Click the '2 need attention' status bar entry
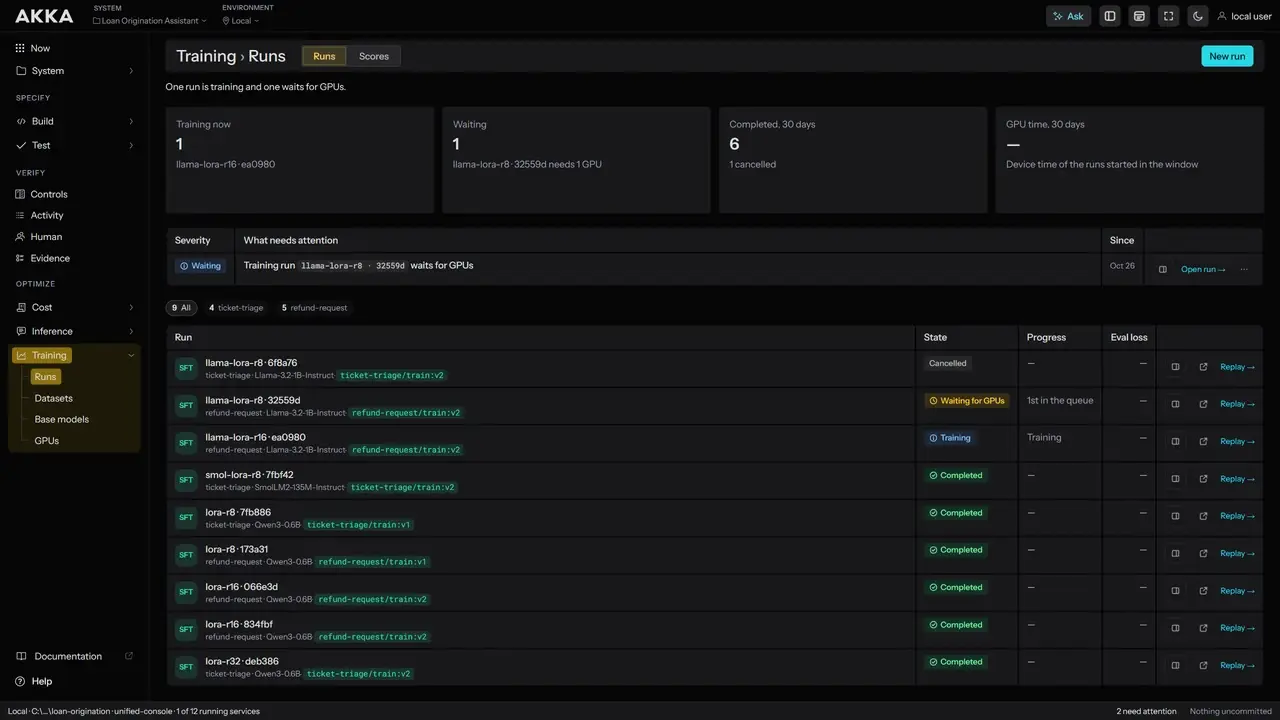1280x720 pixels. click(1146, 711)
